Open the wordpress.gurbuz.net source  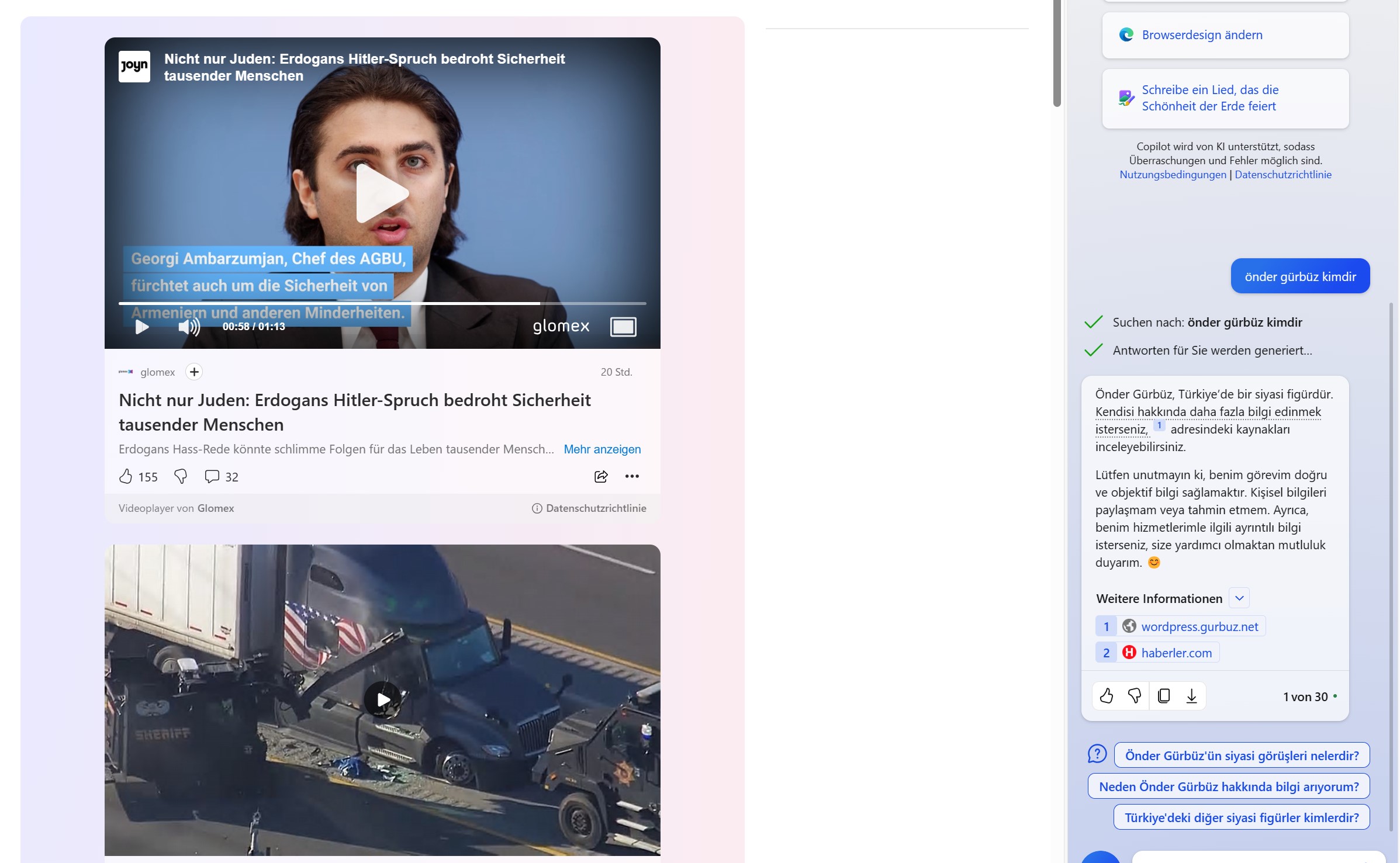point(1180,626)
